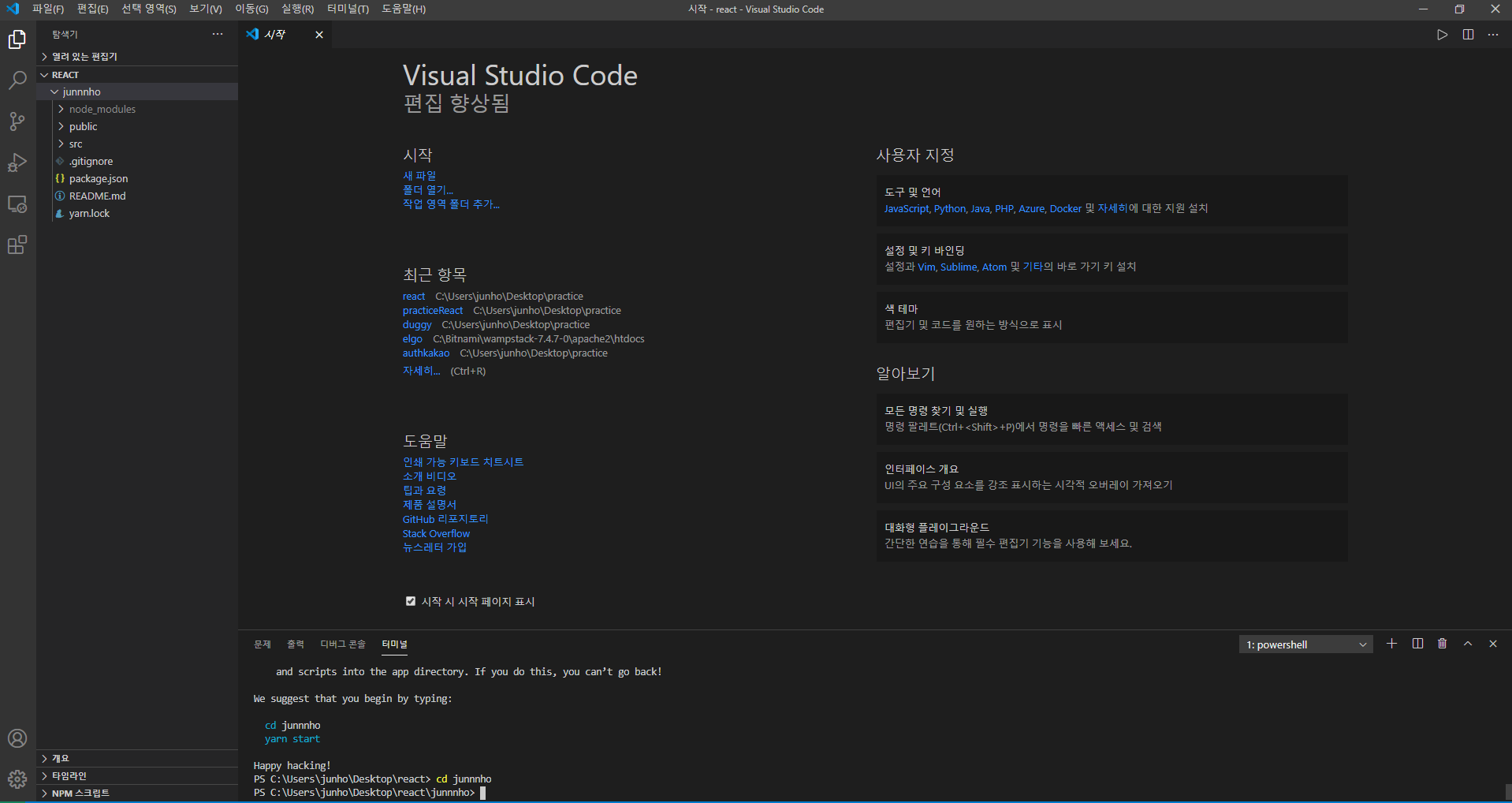Open the 1: powershell terminal dropdown

tap(1305, 644)
